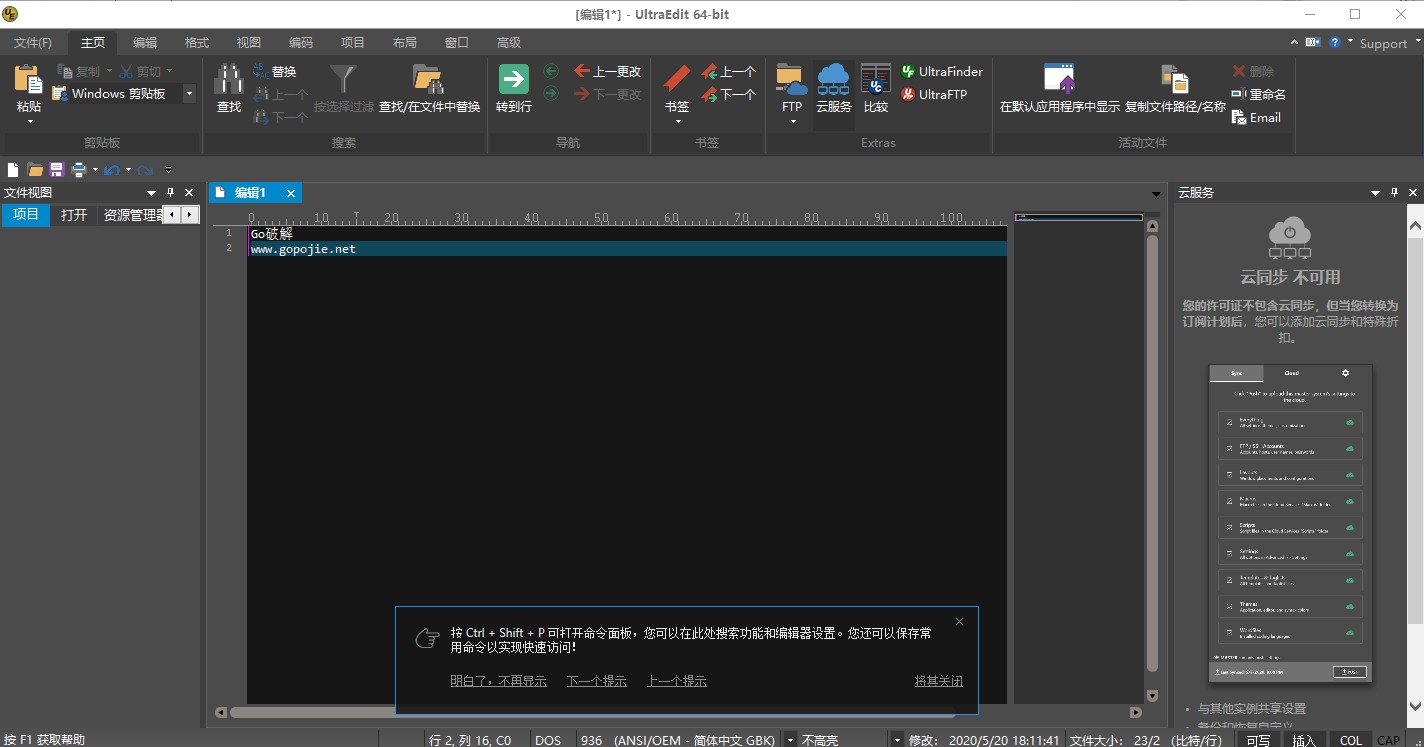Screen dimensions: 1424x747
Task: Expand the FTP dropdown arrow
Action: 792,122
